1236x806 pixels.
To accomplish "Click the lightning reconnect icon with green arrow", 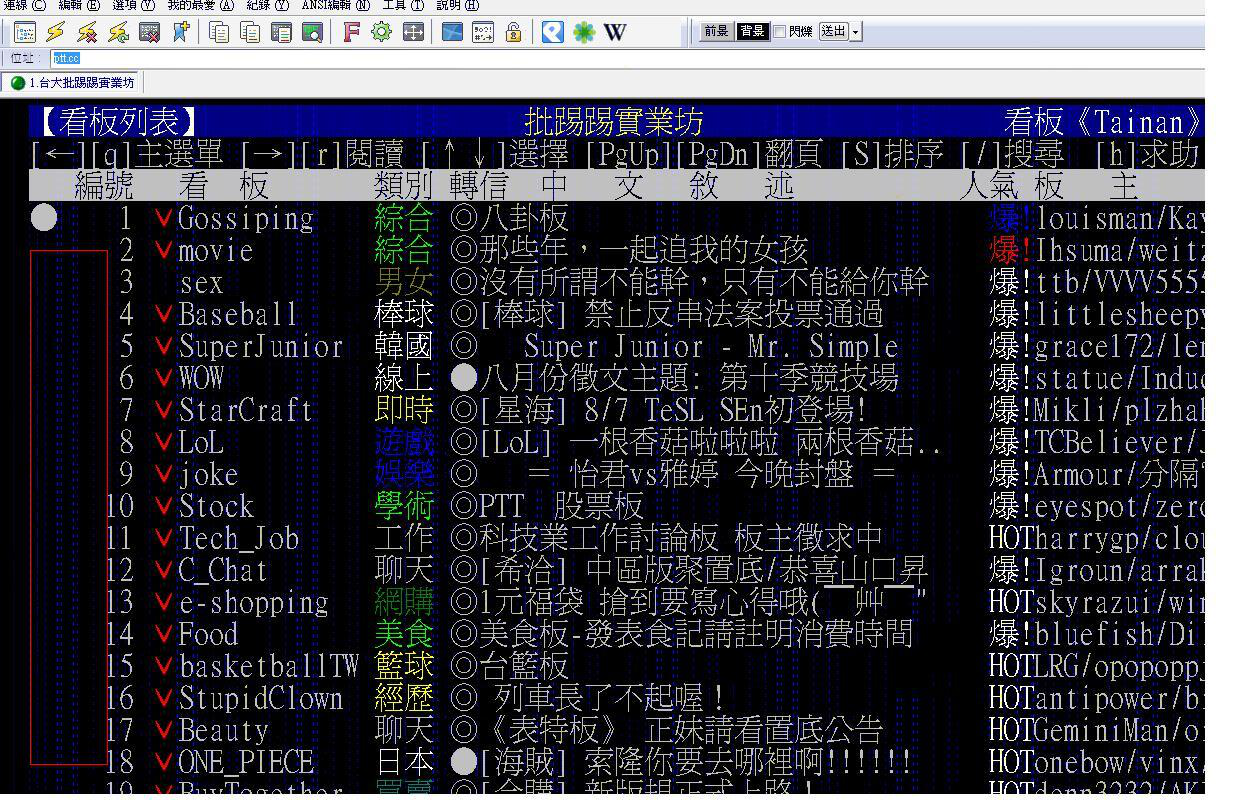I will coord(118,32).
